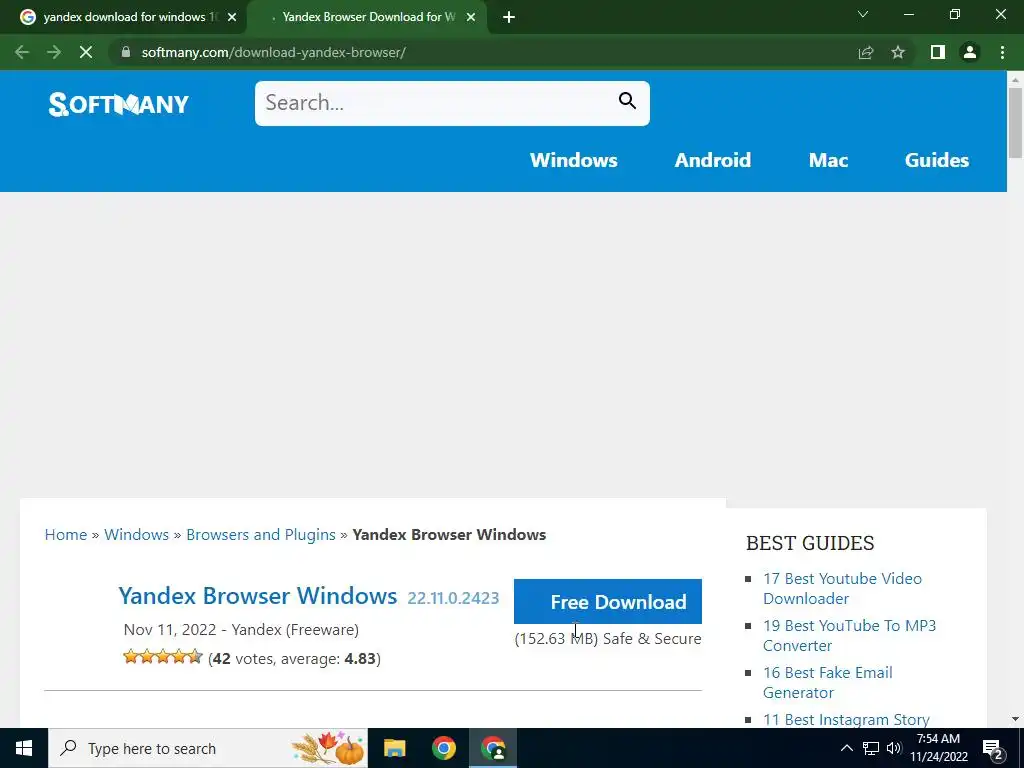Open the Chrome profile icon
Viewport: 1024px width, 768px height.
(x=970, y=52)
